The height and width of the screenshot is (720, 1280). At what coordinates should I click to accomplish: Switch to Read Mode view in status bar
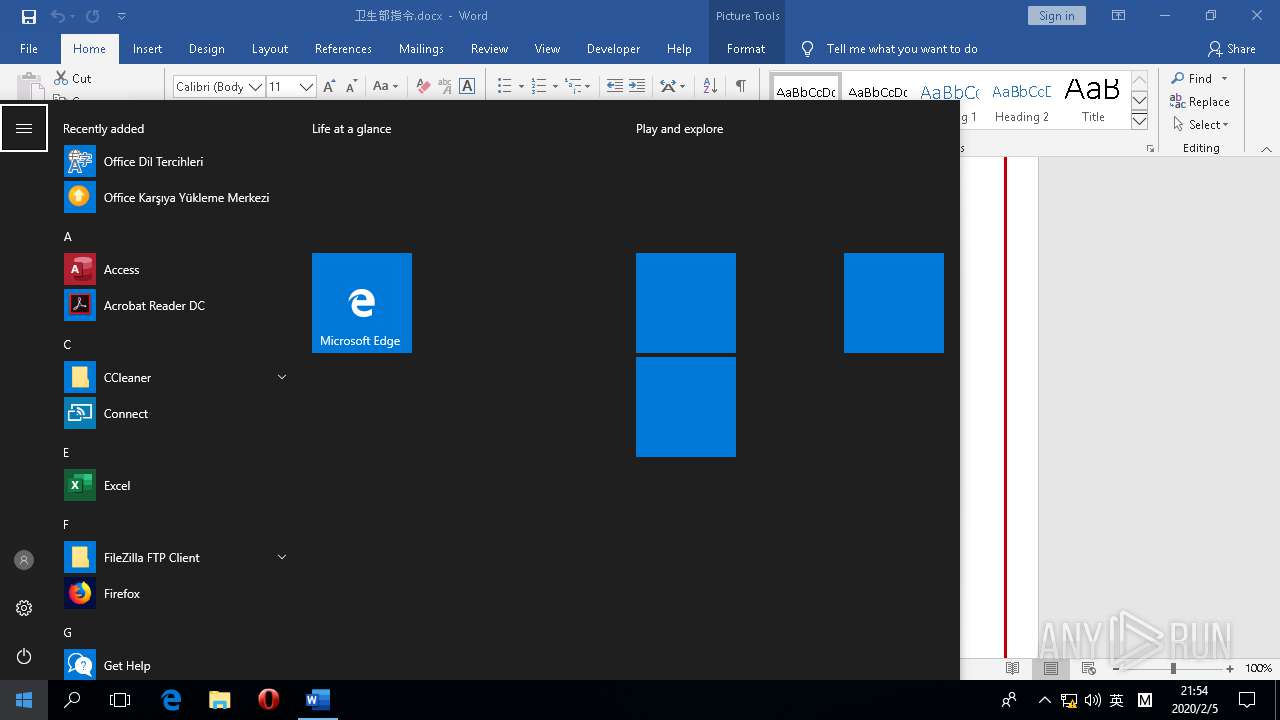point(1013,668)
